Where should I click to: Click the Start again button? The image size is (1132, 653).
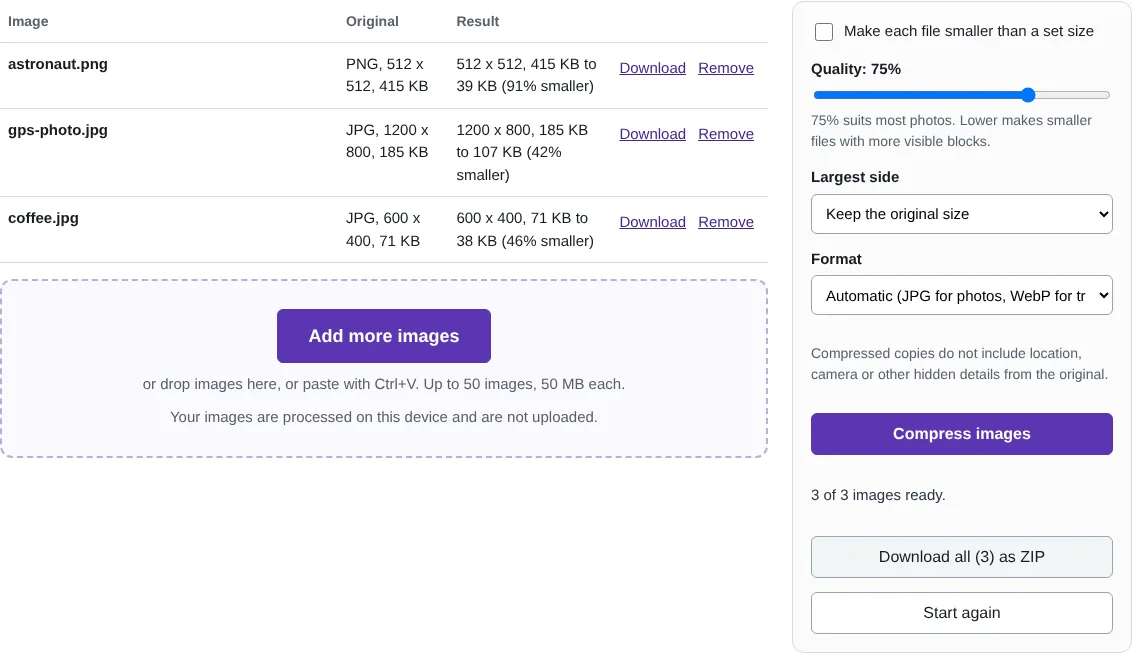pos(962,613)
